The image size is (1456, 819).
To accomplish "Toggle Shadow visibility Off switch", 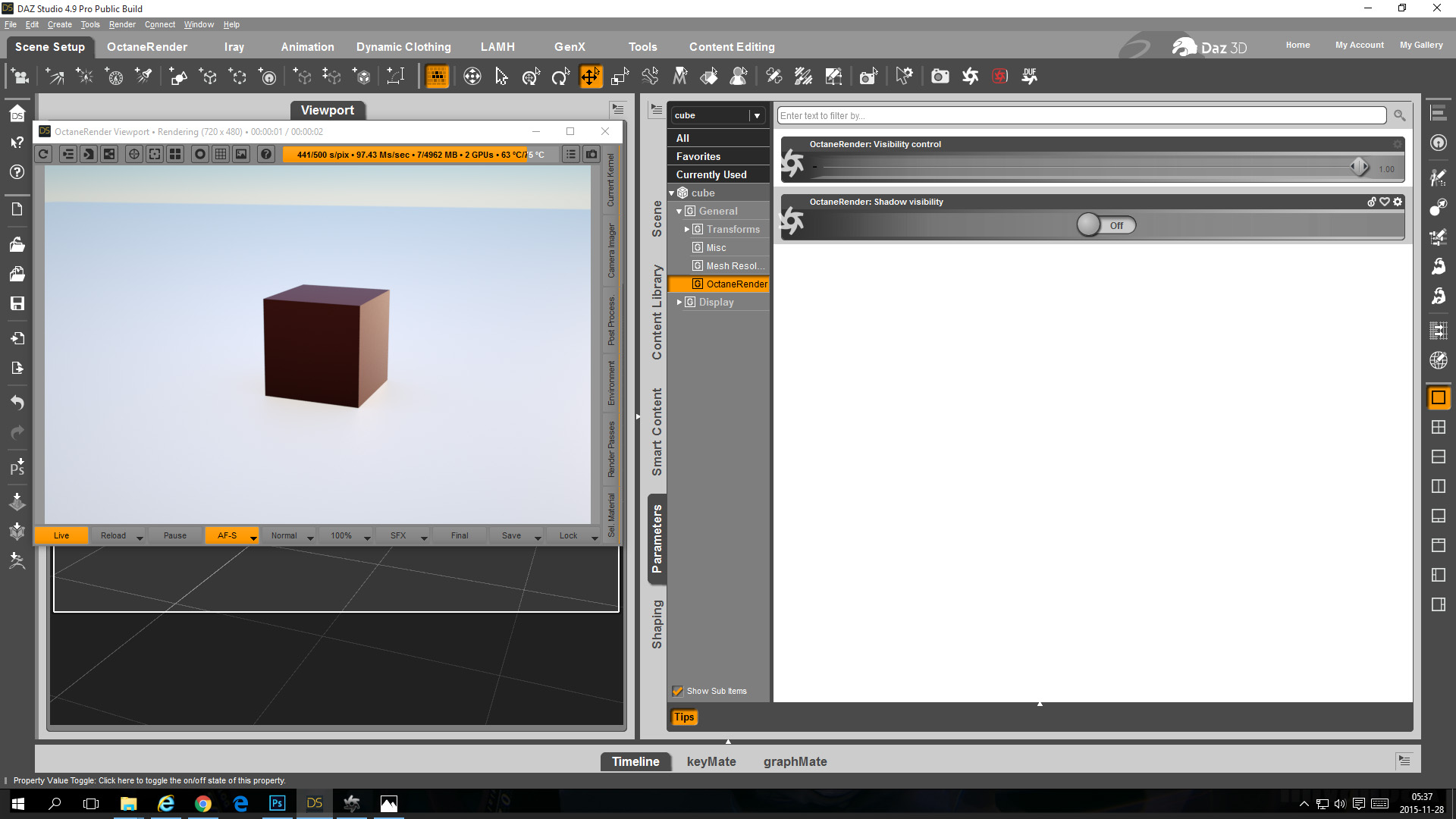I will tap(1106, 225).
